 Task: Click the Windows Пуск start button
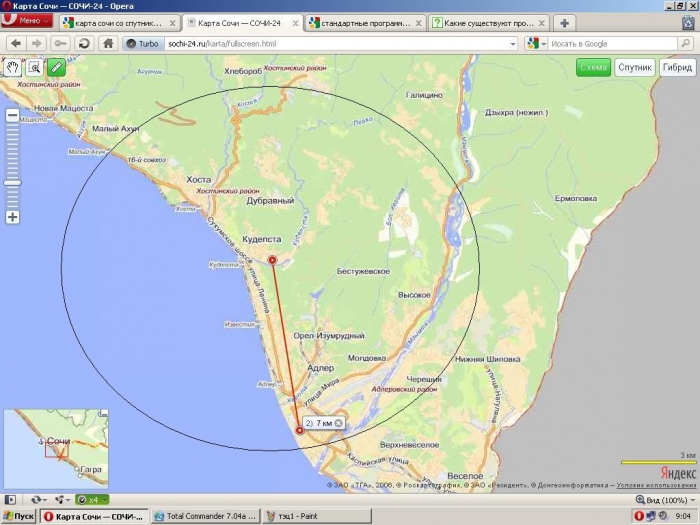click(x=19, y=516)
